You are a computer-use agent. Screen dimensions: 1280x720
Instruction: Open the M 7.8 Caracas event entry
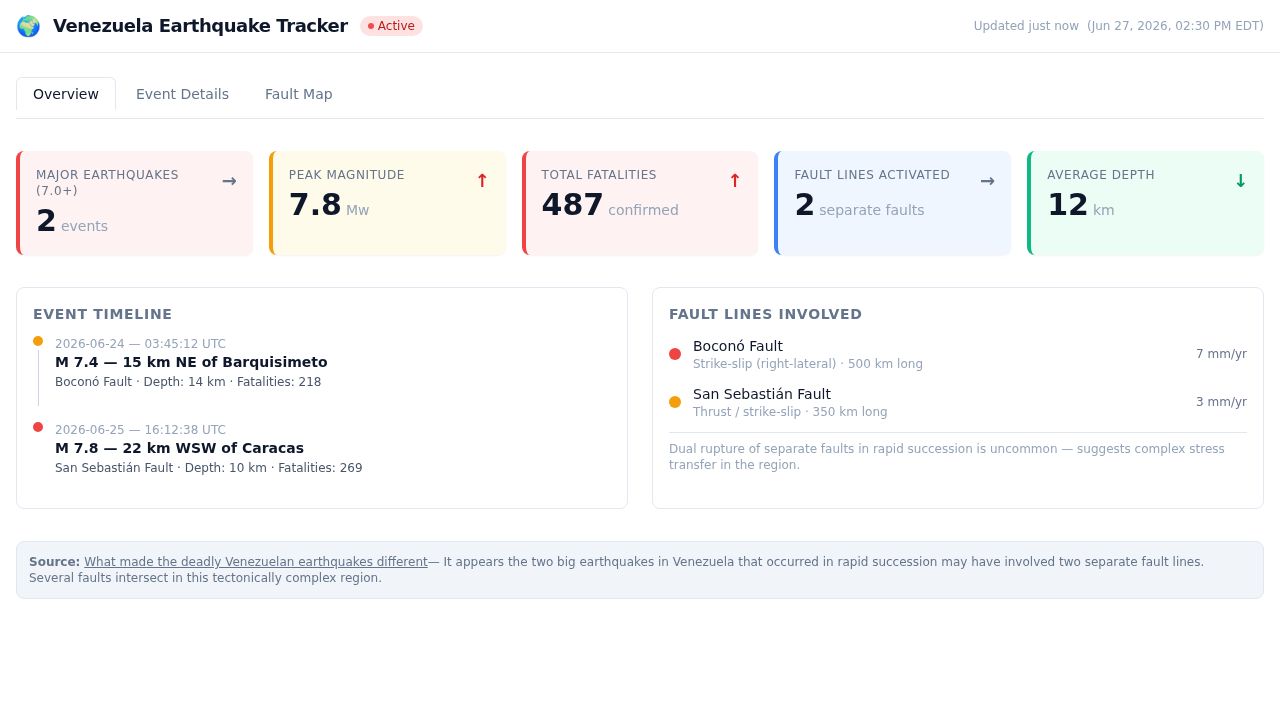209,448
